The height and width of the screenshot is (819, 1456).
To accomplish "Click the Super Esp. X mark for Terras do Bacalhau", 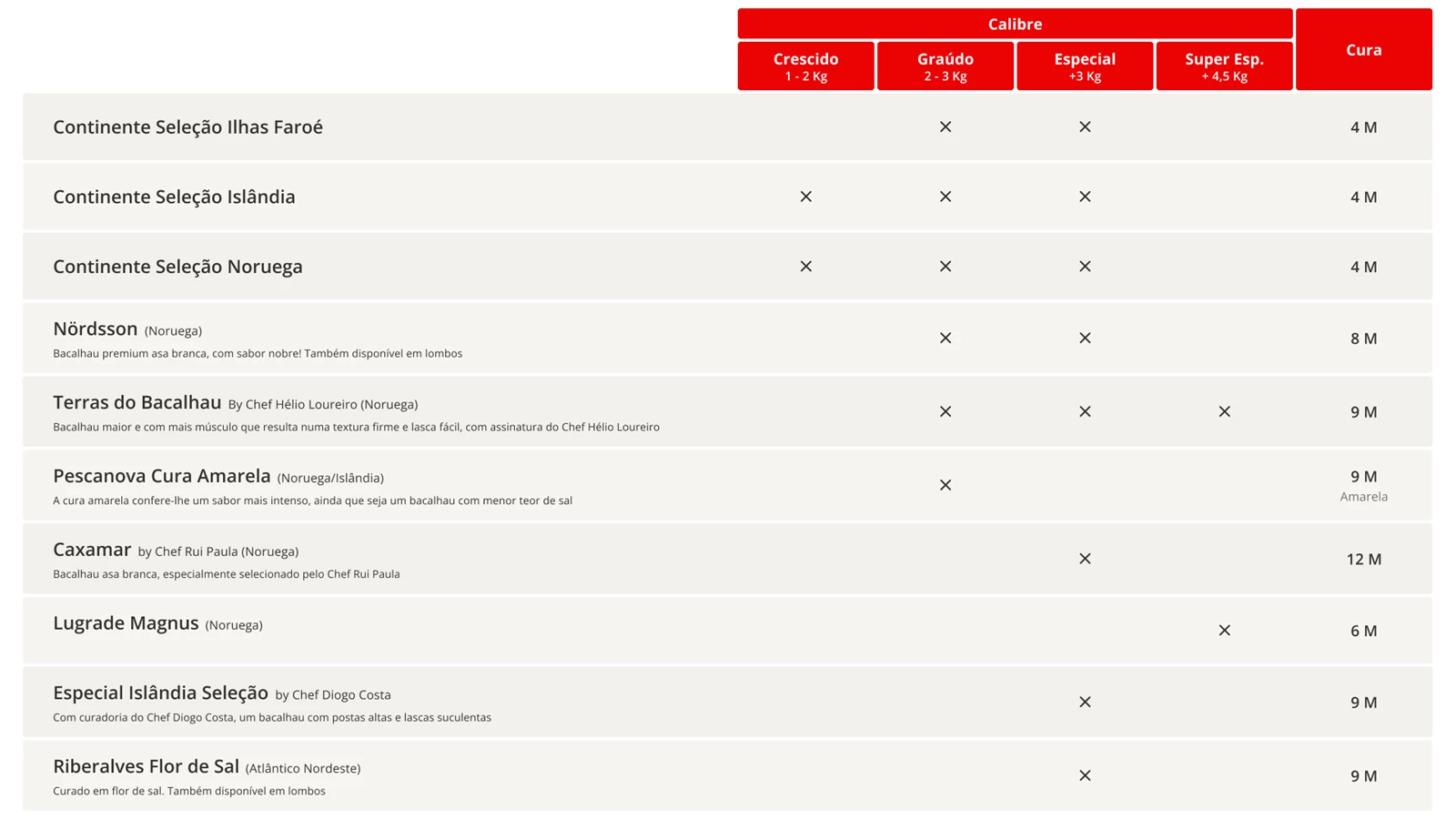I will click(x=1224, y=412).
